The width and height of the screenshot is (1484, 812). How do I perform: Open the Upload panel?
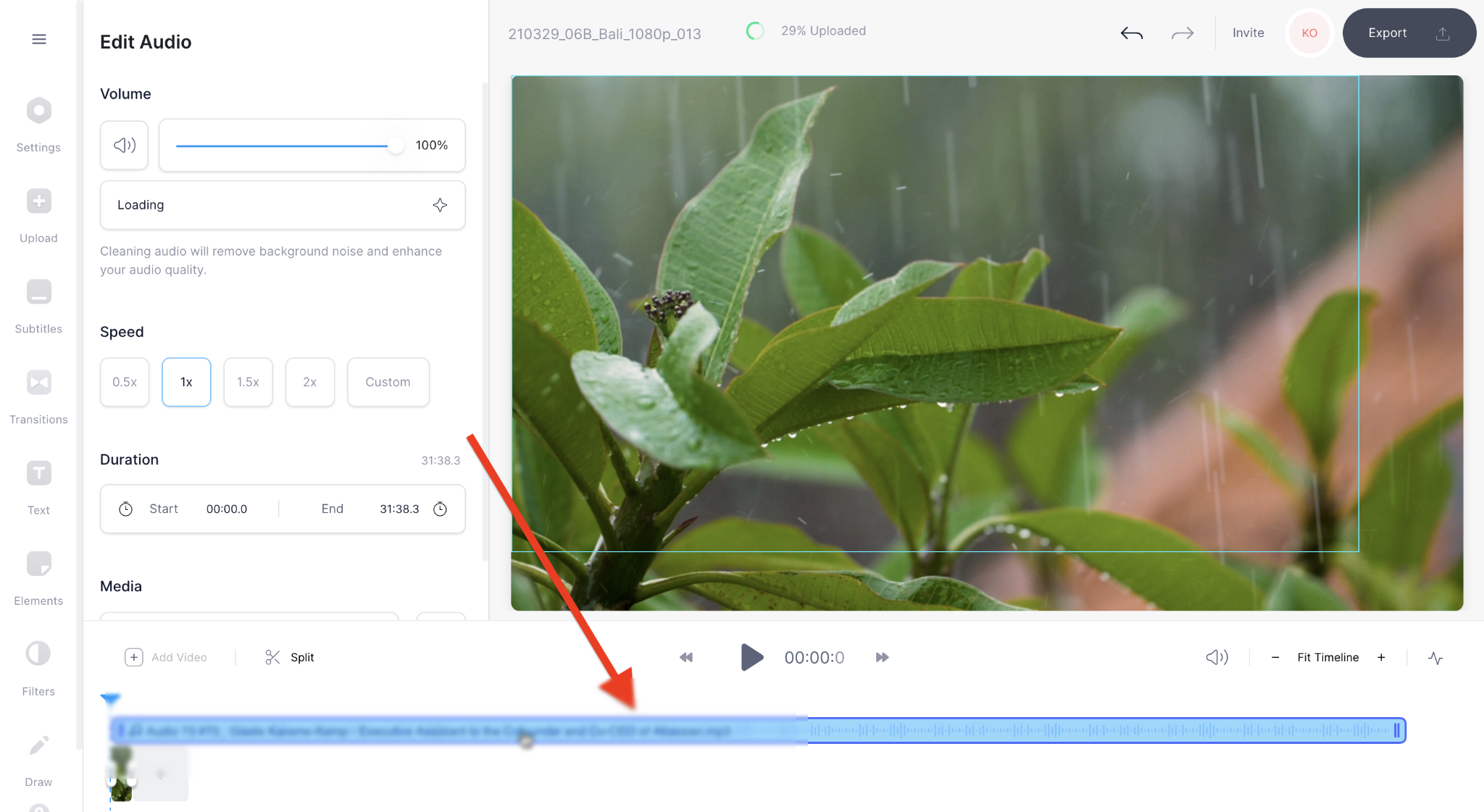[x=38, y=216]
